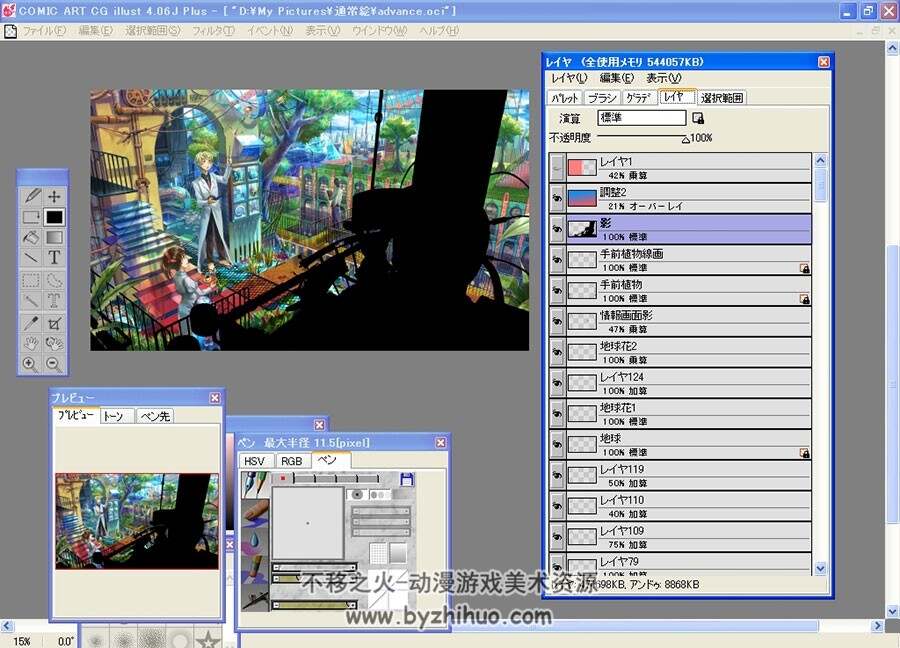Hide the レイヤ124 layer
This screenshot has height=648, width=900.
(x=557, y=383)
